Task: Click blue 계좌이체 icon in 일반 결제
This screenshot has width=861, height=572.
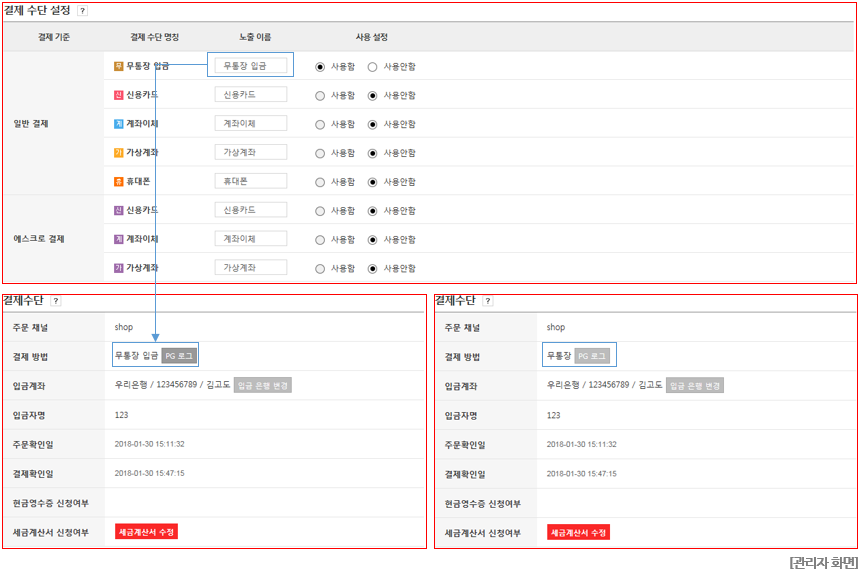Action: point(119,124)
